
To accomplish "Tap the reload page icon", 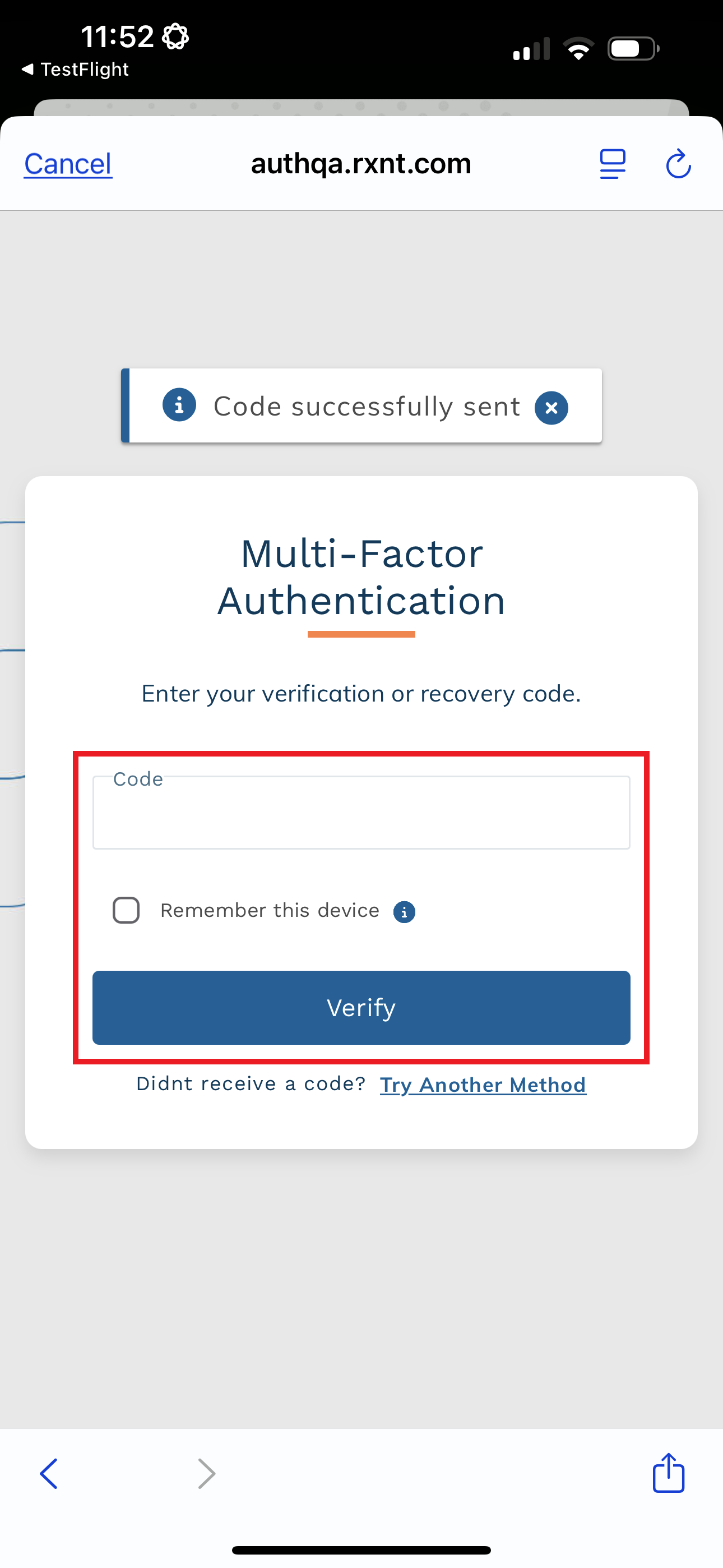I will pyautogui.click(x=678, y=164).
